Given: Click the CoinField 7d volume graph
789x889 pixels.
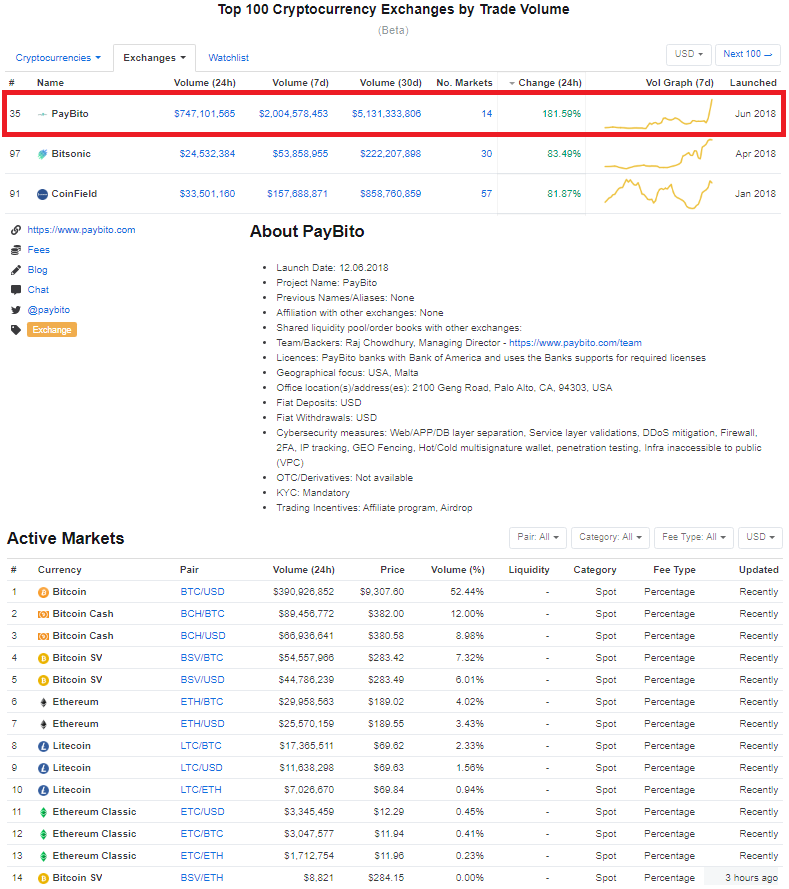Looking at the screenshot, I should 659,194.
